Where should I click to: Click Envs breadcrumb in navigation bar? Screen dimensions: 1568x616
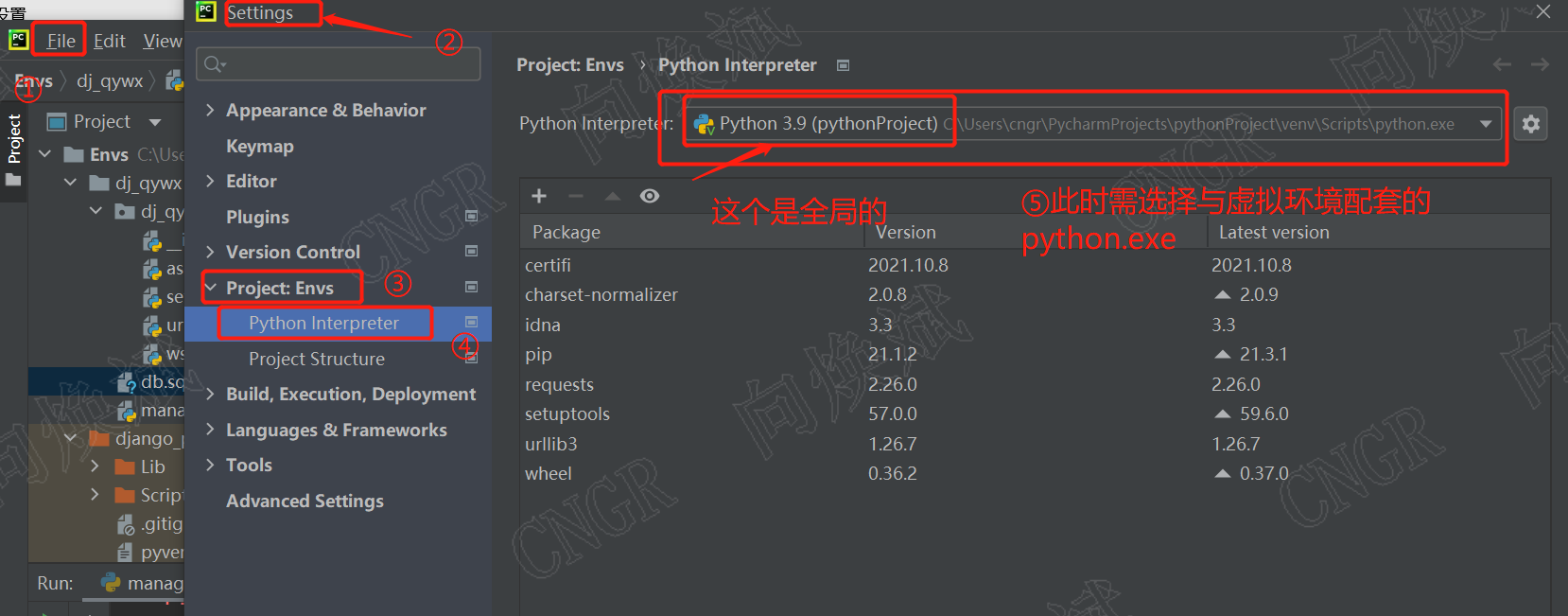point(34,81)
